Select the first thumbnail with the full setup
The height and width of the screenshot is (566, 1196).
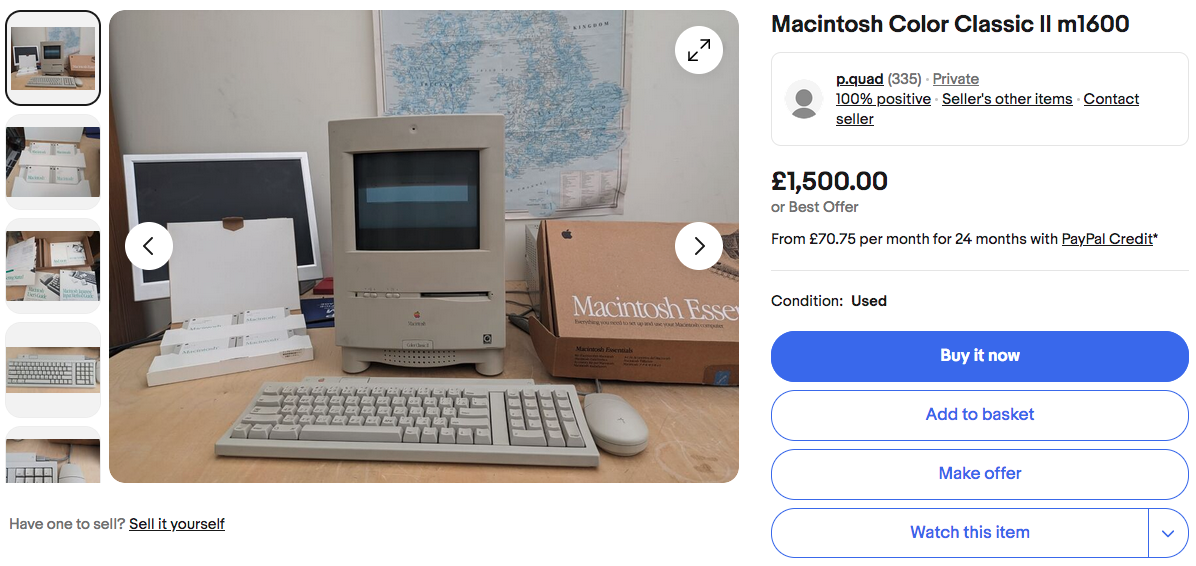[53, 58]
